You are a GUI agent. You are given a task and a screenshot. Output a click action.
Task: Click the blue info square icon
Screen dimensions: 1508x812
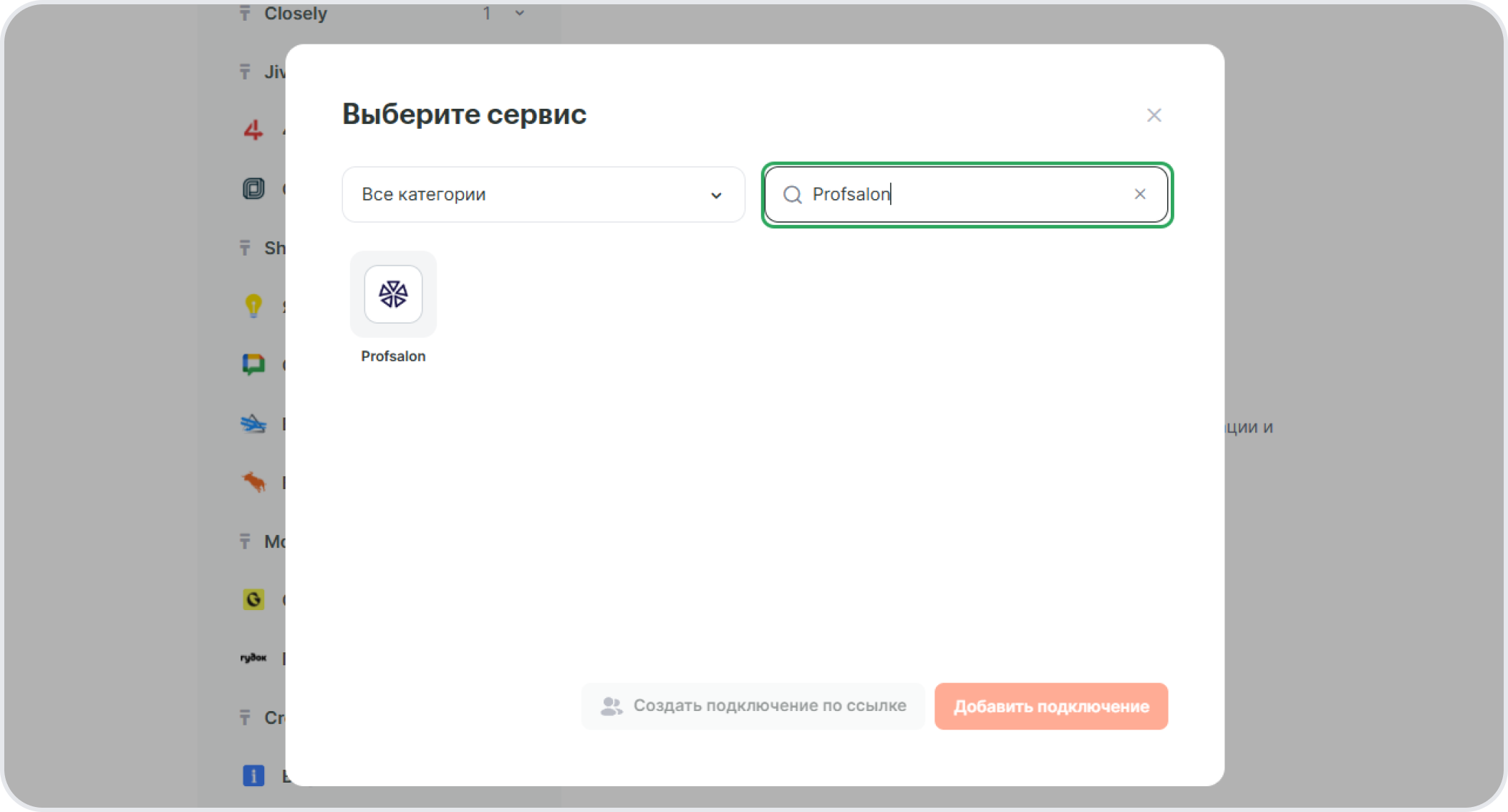pyautogui.click(x=253, y=775)
